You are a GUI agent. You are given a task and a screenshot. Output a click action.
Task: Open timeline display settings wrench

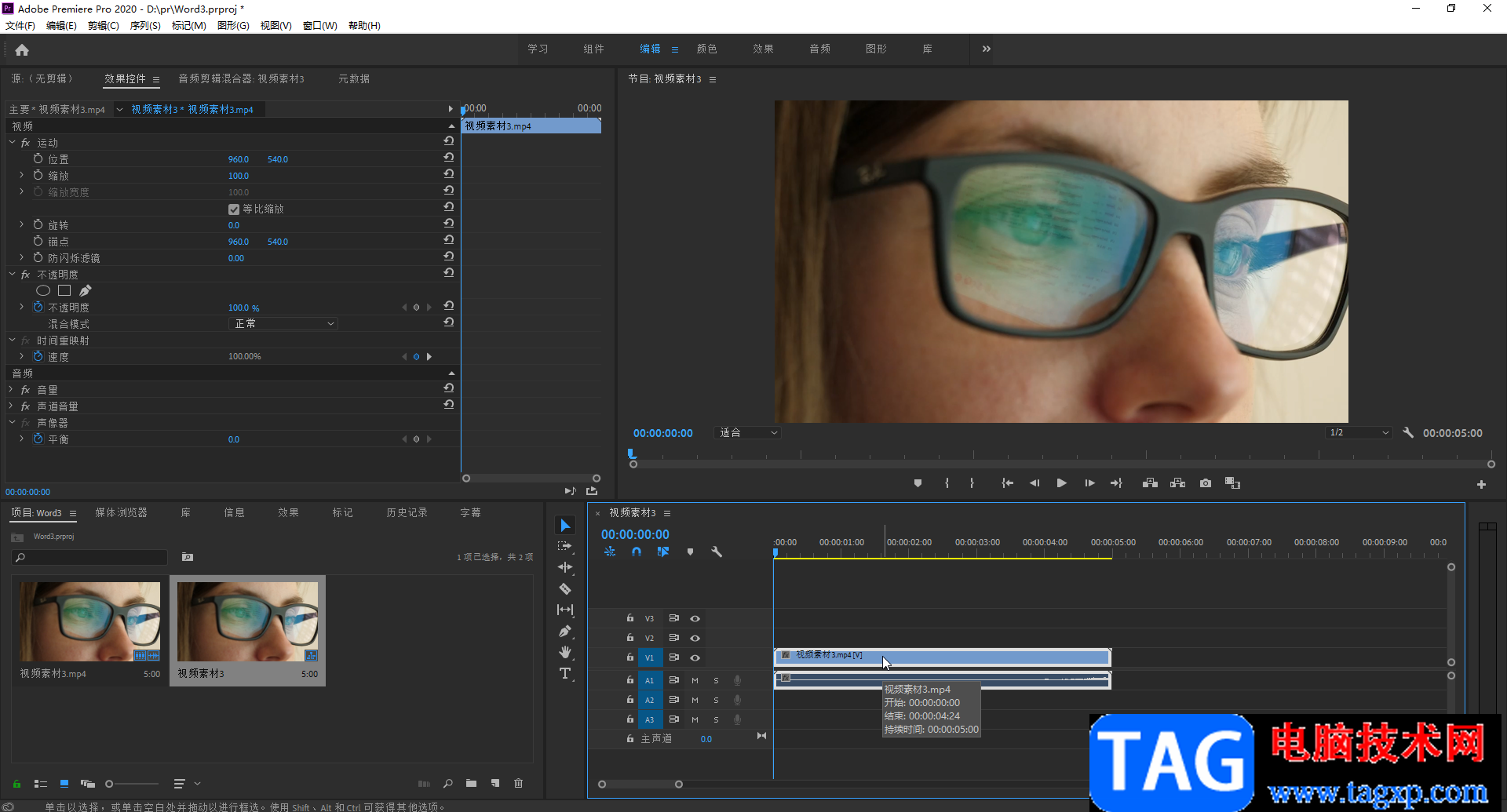pyautogui.click(x=717, y=552)
